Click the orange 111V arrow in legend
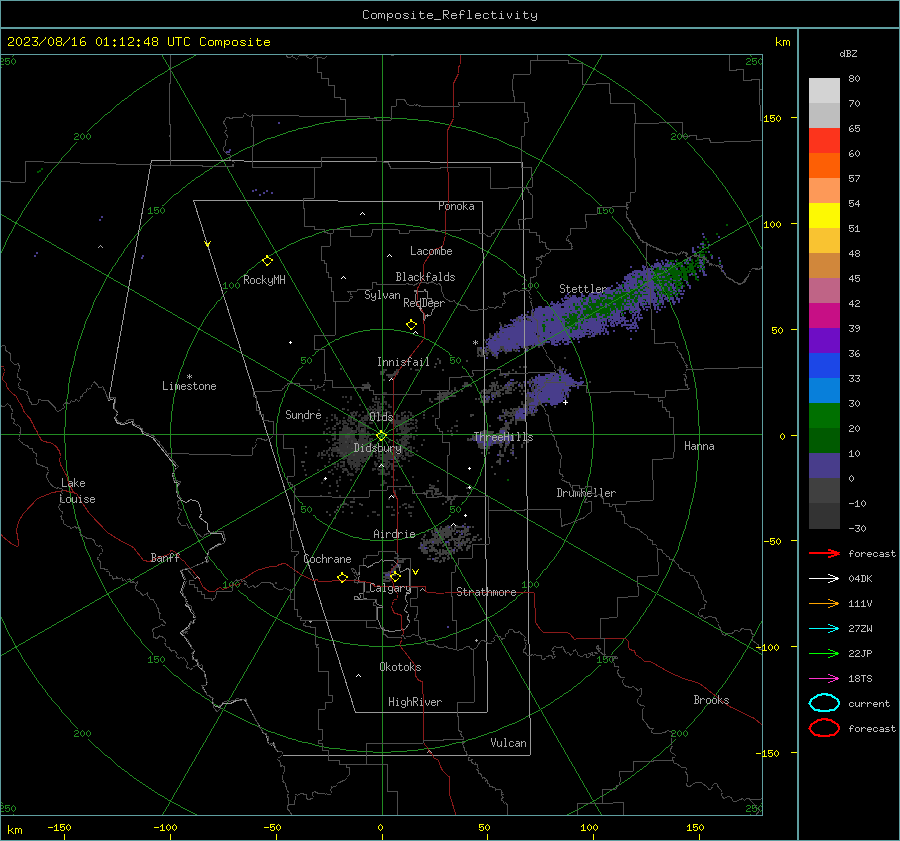900x841 pixels. point(824,603)
